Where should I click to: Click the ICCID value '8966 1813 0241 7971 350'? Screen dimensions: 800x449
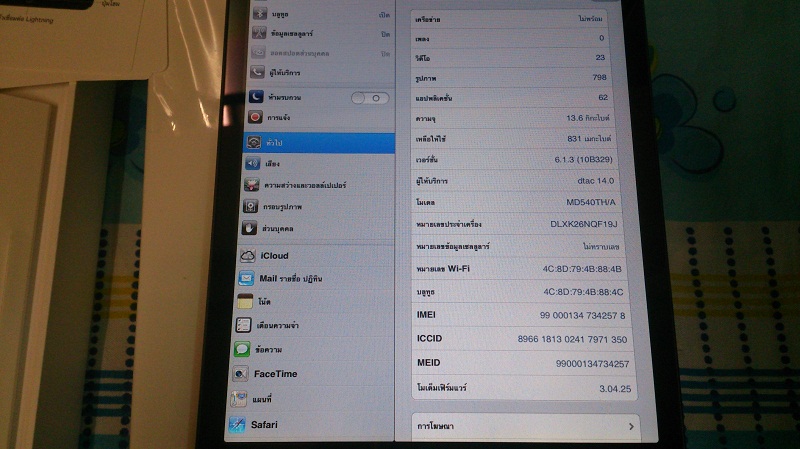click(572, 339)
